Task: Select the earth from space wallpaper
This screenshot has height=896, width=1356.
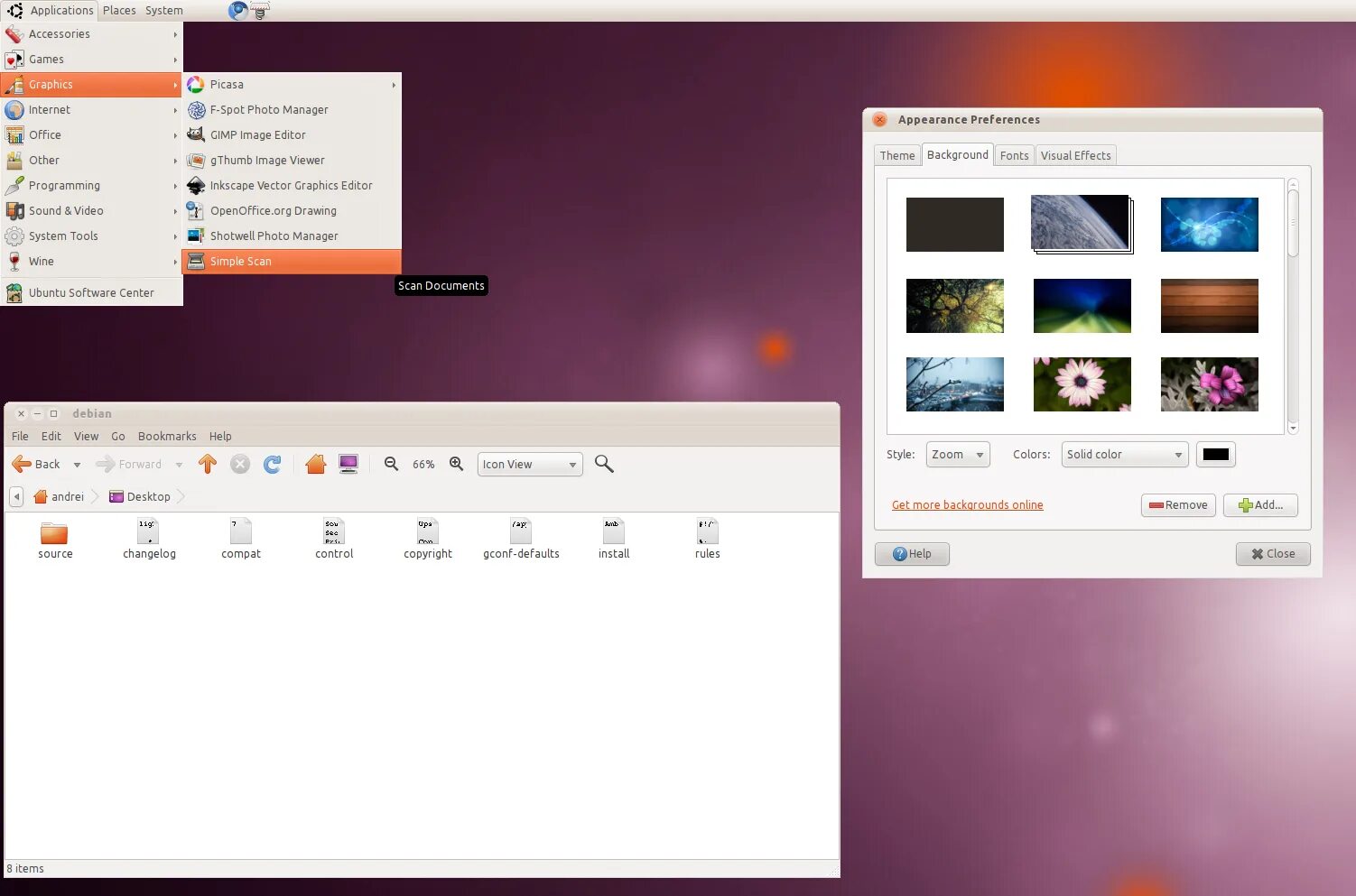Action: [x=1082, y=224]
